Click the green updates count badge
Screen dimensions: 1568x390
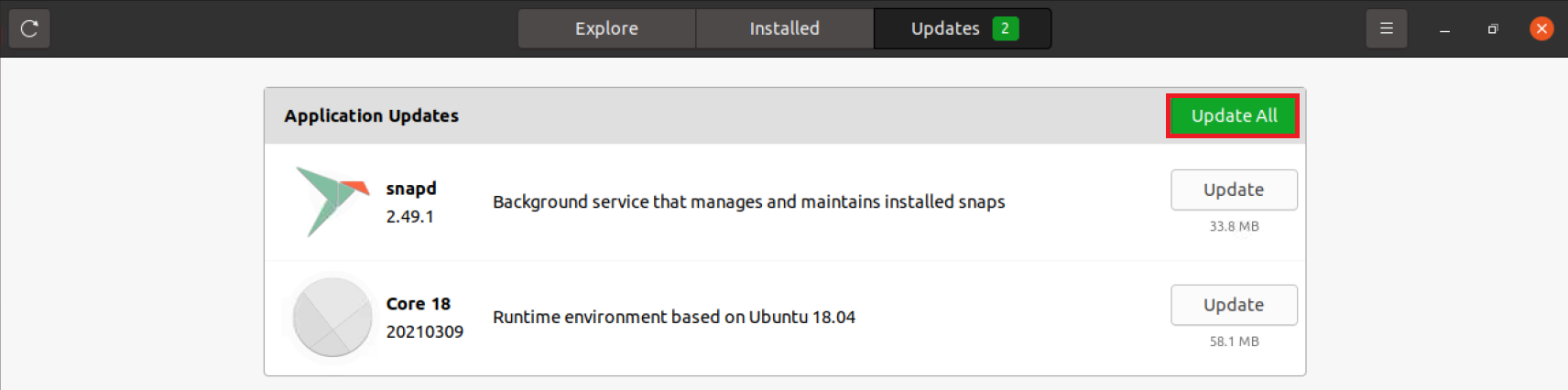pos(1006,28)
